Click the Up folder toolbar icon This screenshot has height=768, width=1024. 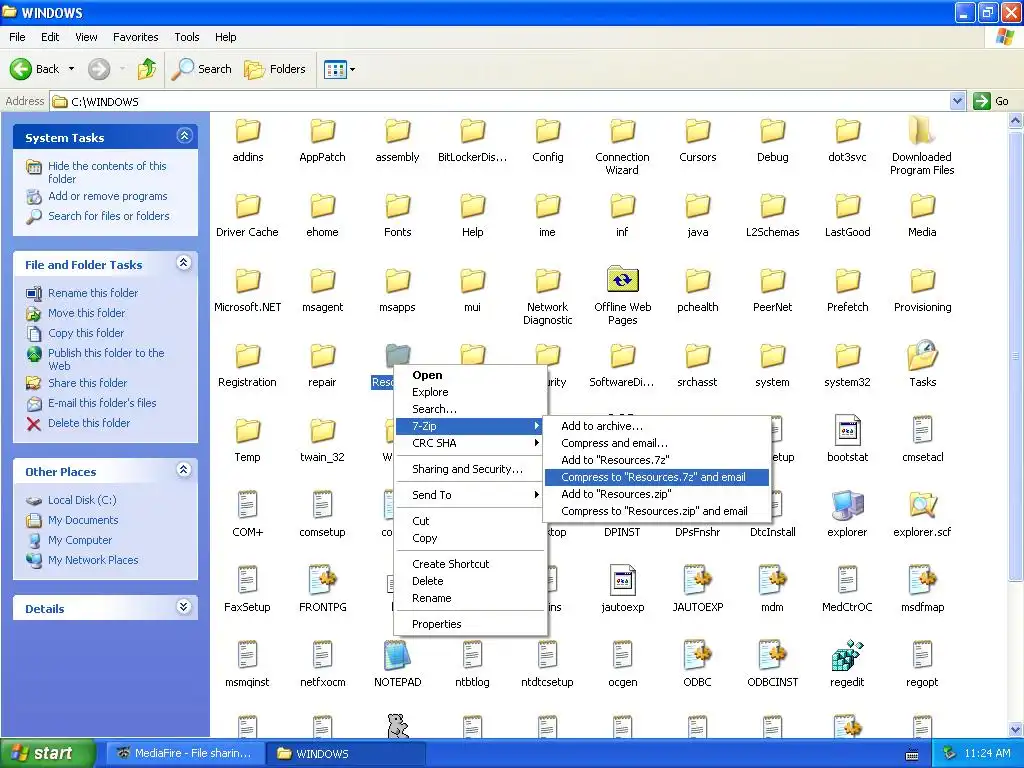(x=147, y=69)
